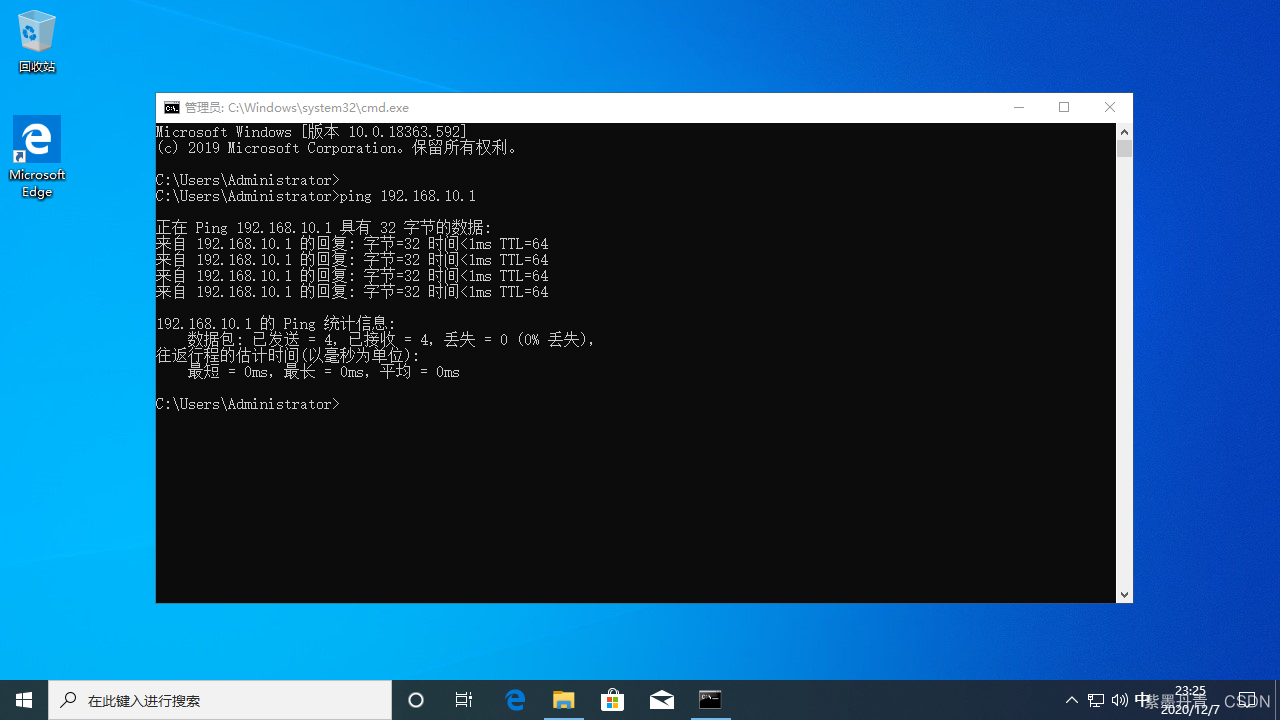Viewport: 1280px width, 720px height.
Task: Click the cmd scrollbar down arrow
Action: coord(1124,594)
